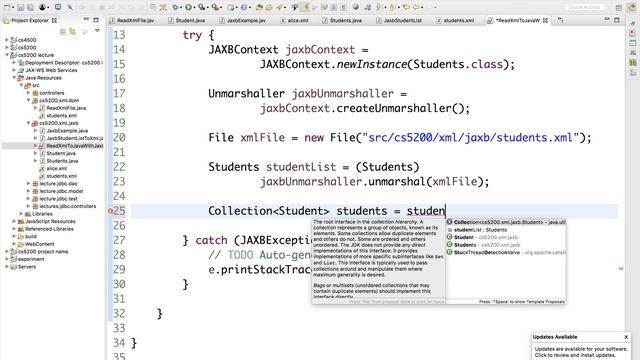Select JavaScript Resources node

(x=50, y=221)
